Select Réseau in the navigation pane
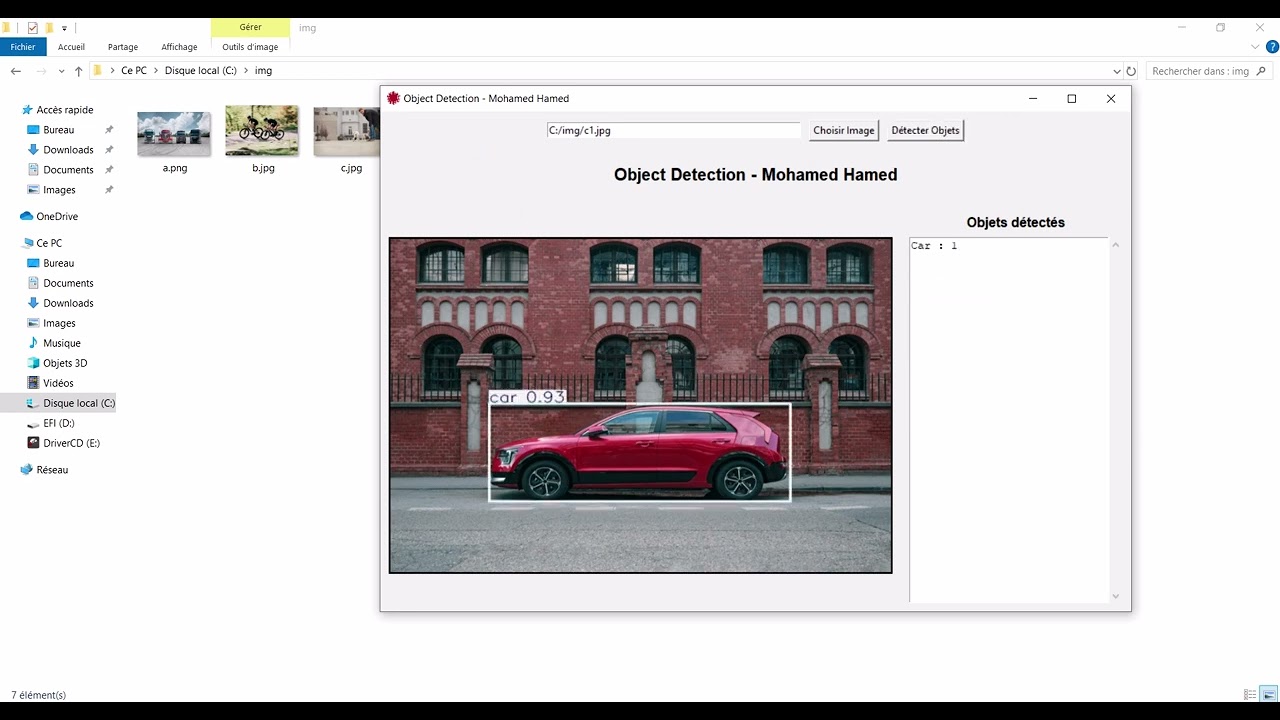This screenshot has width=1280, height=720. click(x=52, y=470)
